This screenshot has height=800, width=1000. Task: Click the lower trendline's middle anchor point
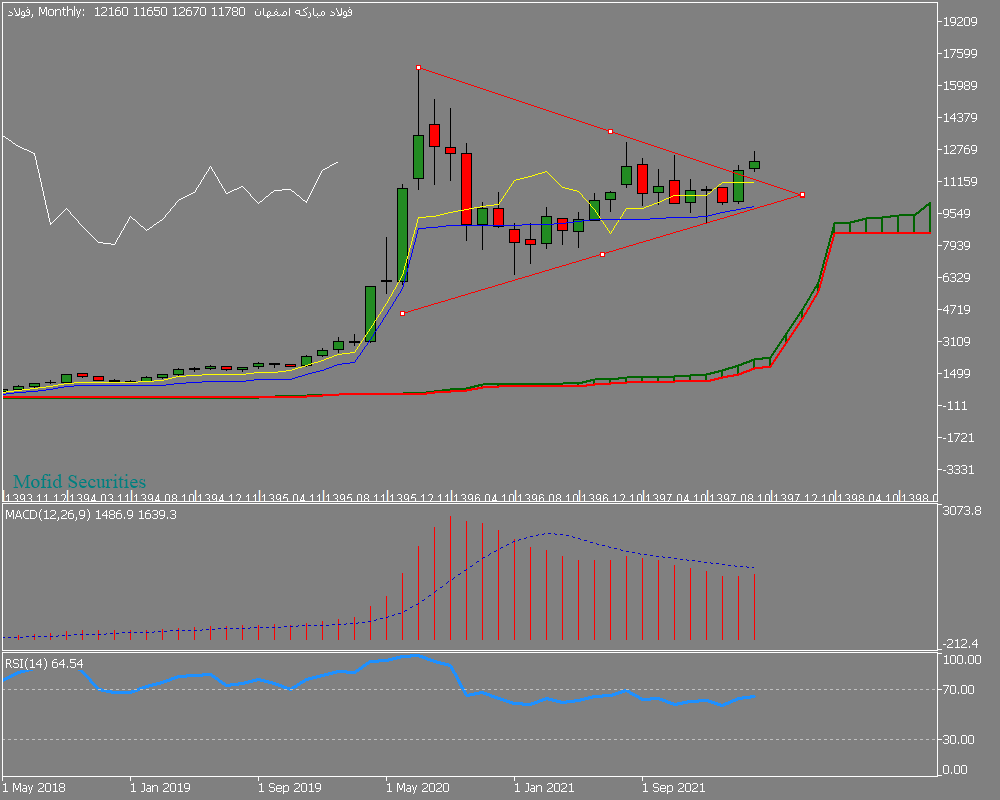tap(603, 255)
